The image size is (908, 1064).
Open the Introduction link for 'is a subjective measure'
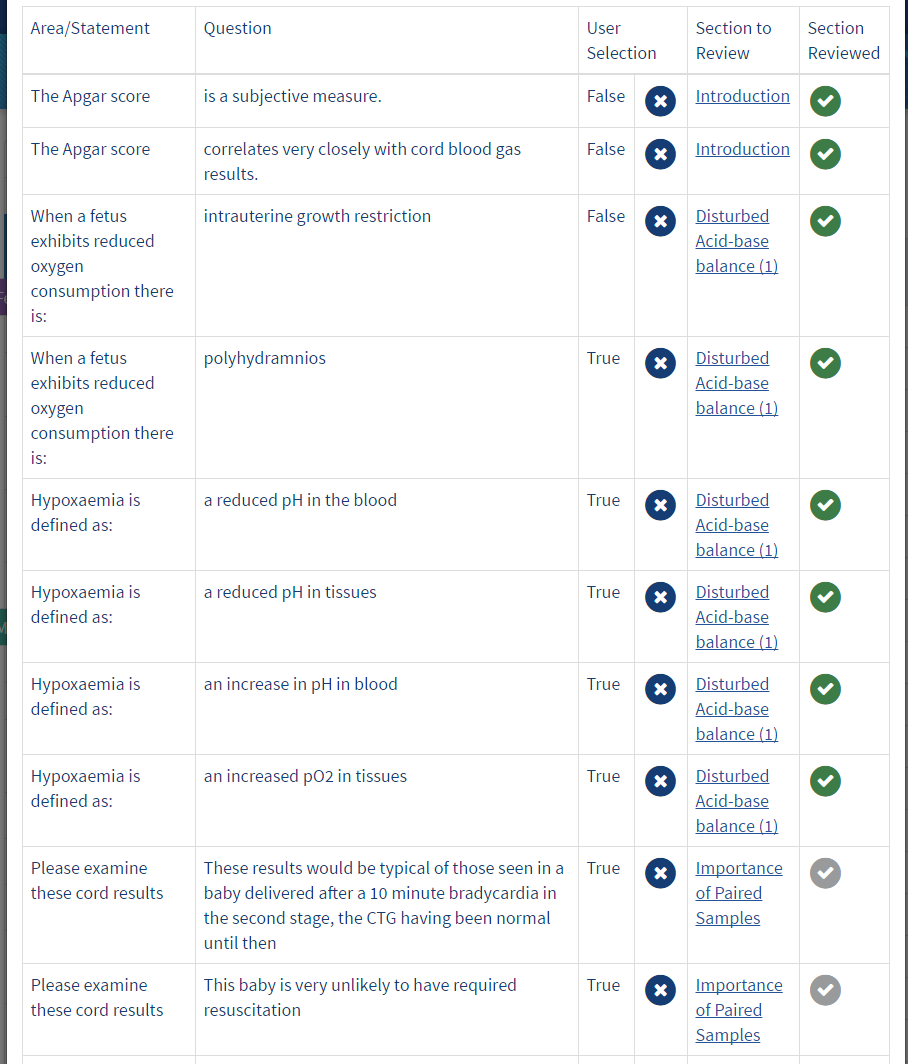742,96
